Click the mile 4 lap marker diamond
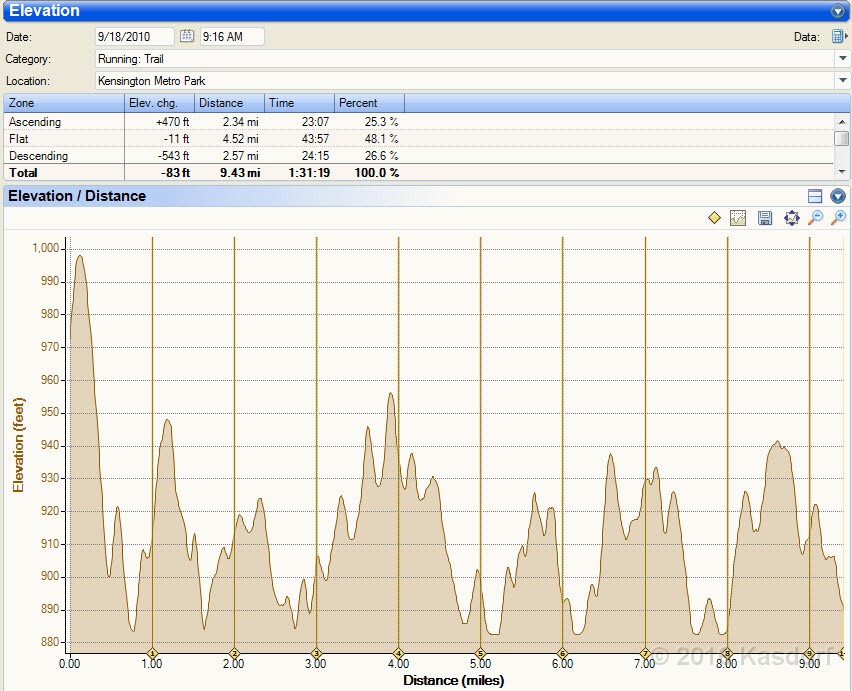The width and height of the screenshot is (852, 691). pos(399,653)
